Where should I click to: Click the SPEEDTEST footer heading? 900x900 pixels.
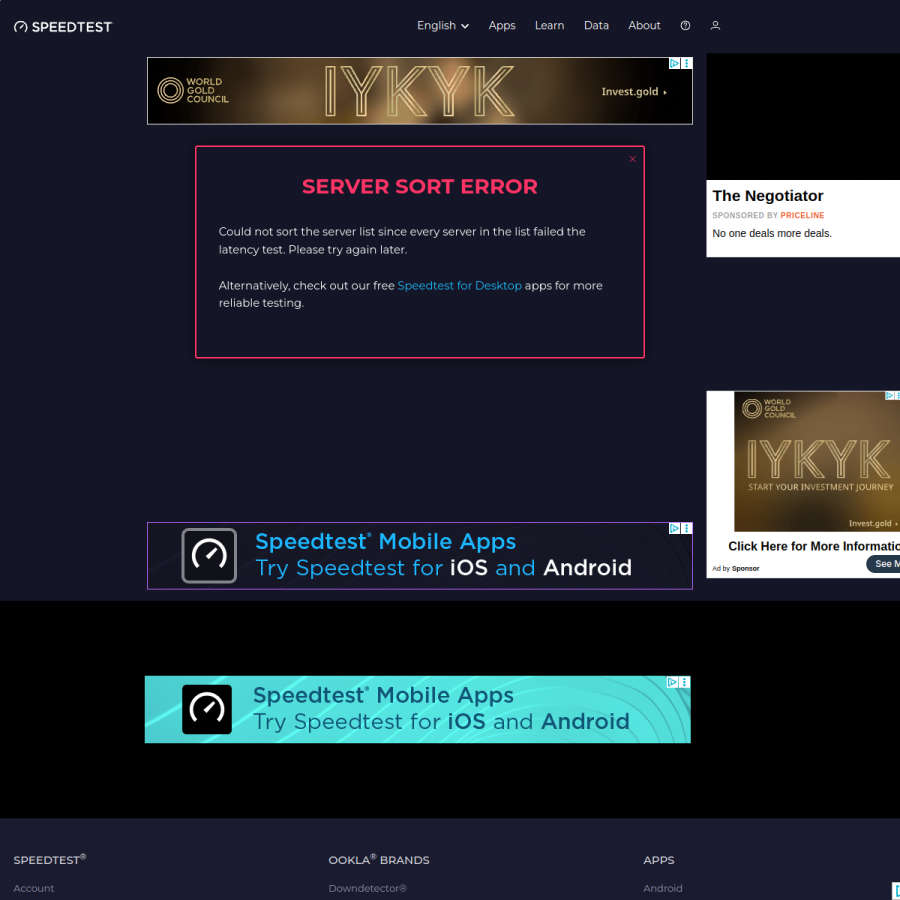pyautogui.click(x=49, y=859)
